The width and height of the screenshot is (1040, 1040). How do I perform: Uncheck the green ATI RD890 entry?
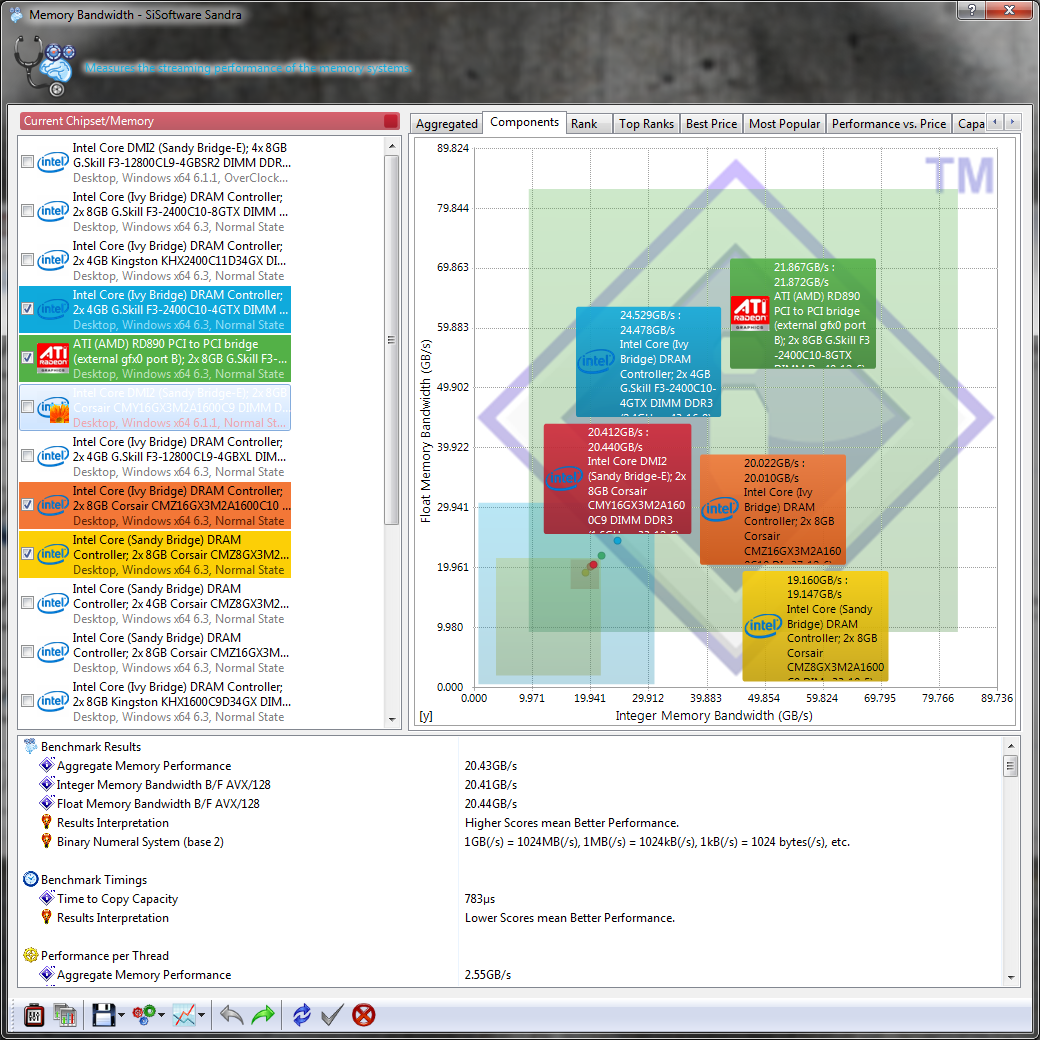click(x=27, y=358)
